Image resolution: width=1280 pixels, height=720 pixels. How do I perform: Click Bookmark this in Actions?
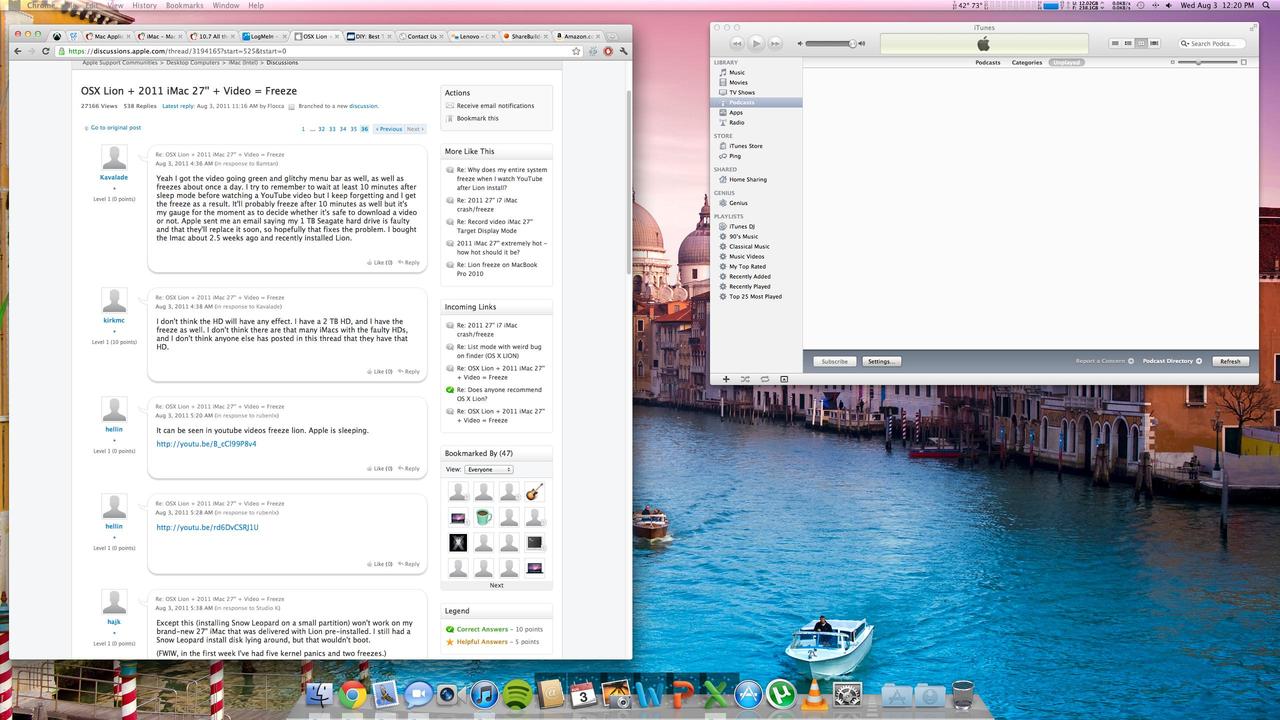pos(477,118)
